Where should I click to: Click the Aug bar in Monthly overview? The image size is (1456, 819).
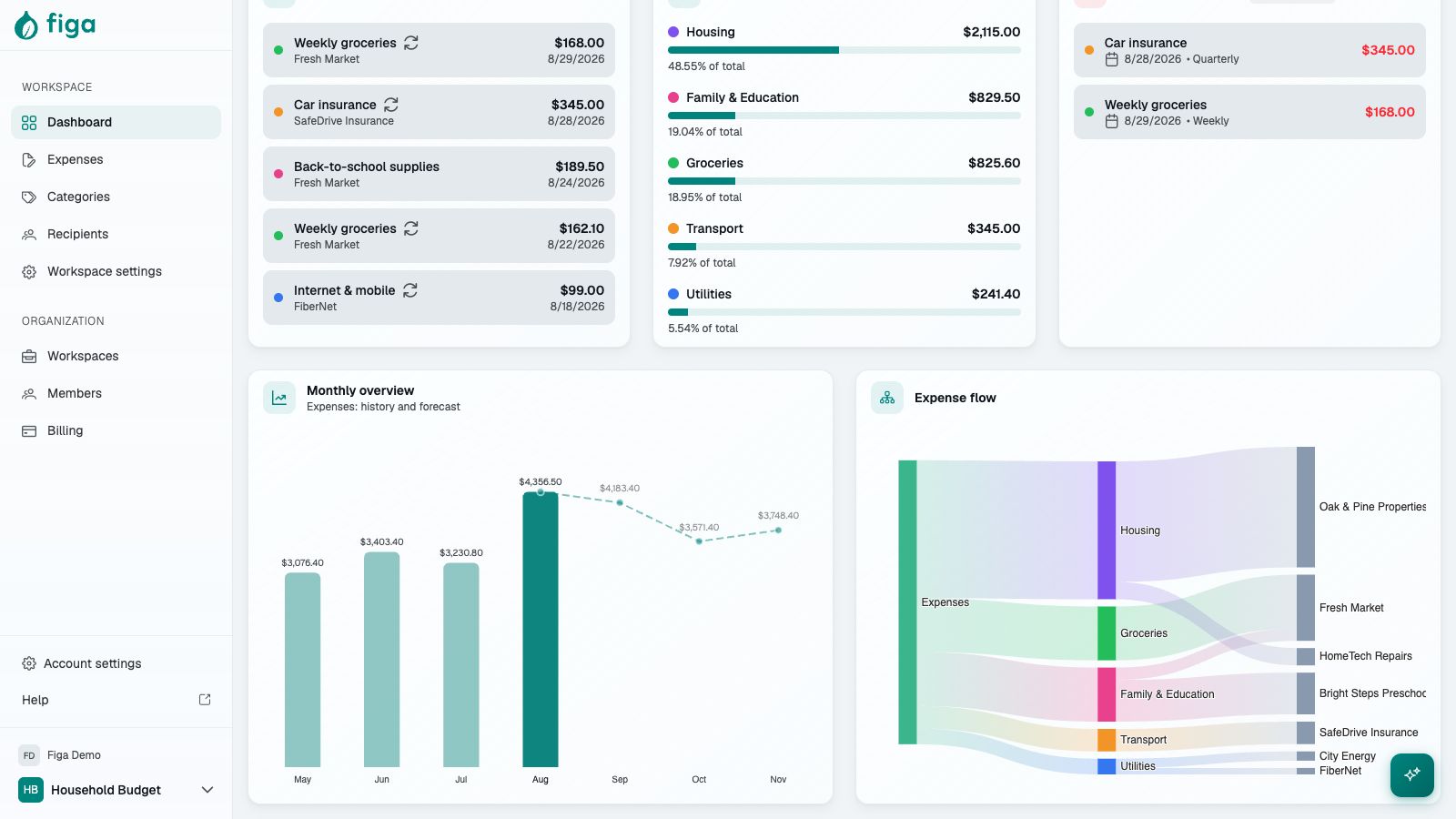[541, 629]
